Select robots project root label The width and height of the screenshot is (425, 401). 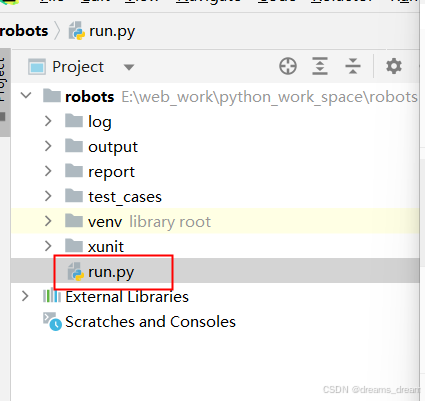[90, 97]
